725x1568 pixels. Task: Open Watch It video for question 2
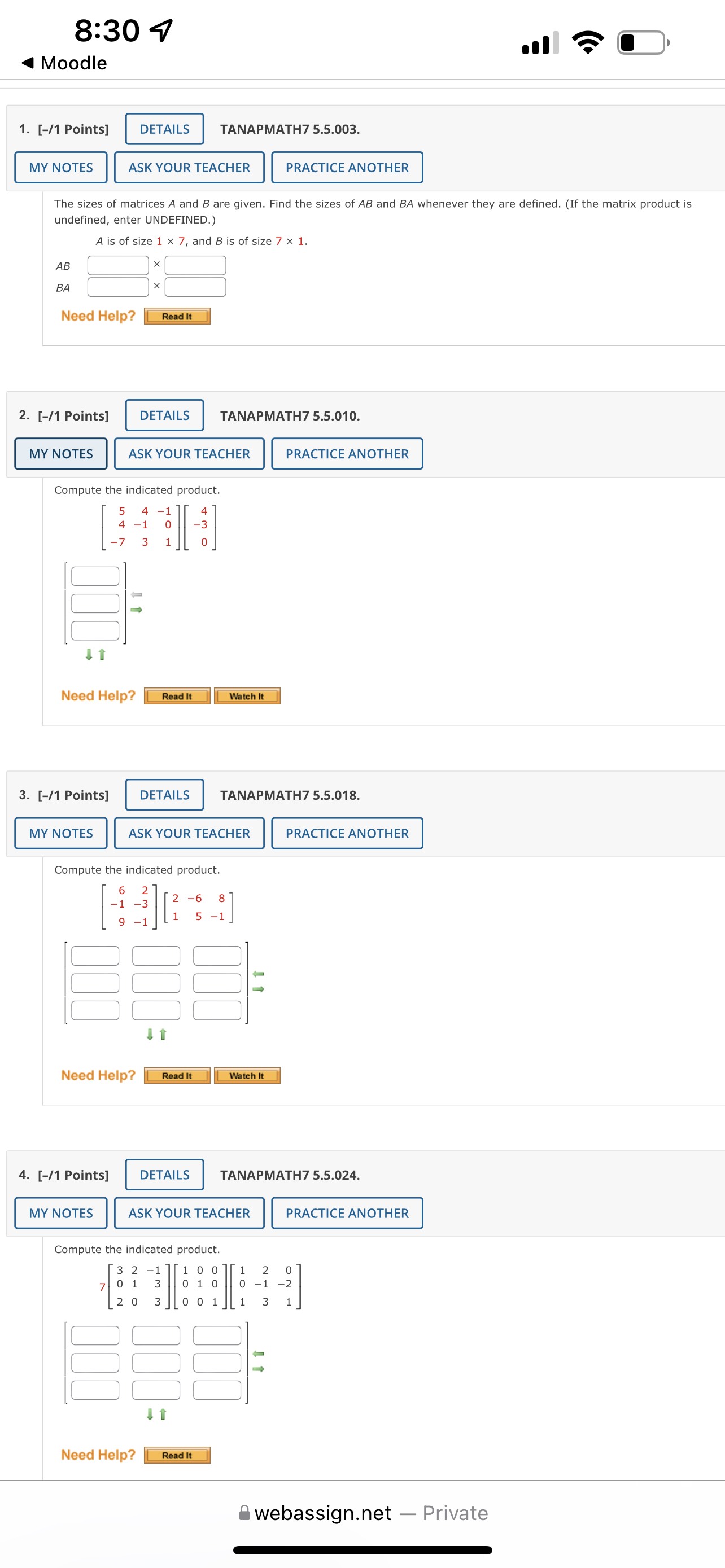tap(247, 697)
